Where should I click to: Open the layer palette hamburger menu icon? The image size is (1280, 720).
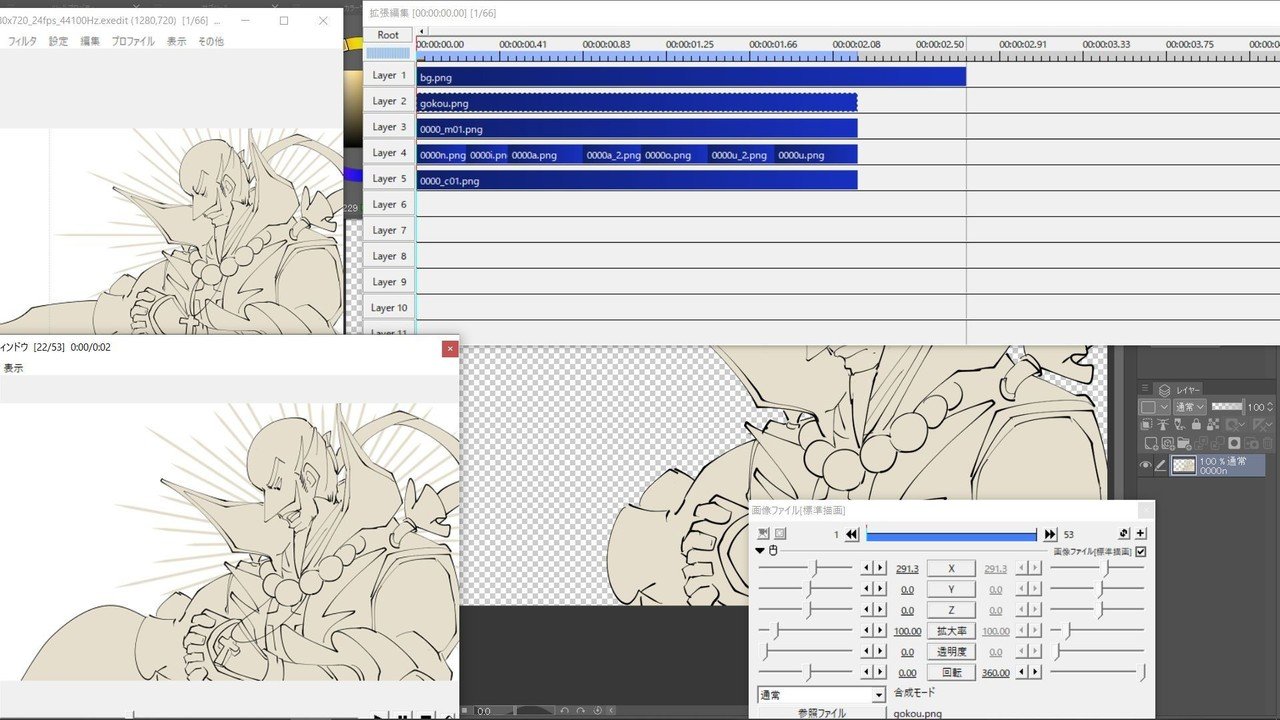click(1145, 388)
